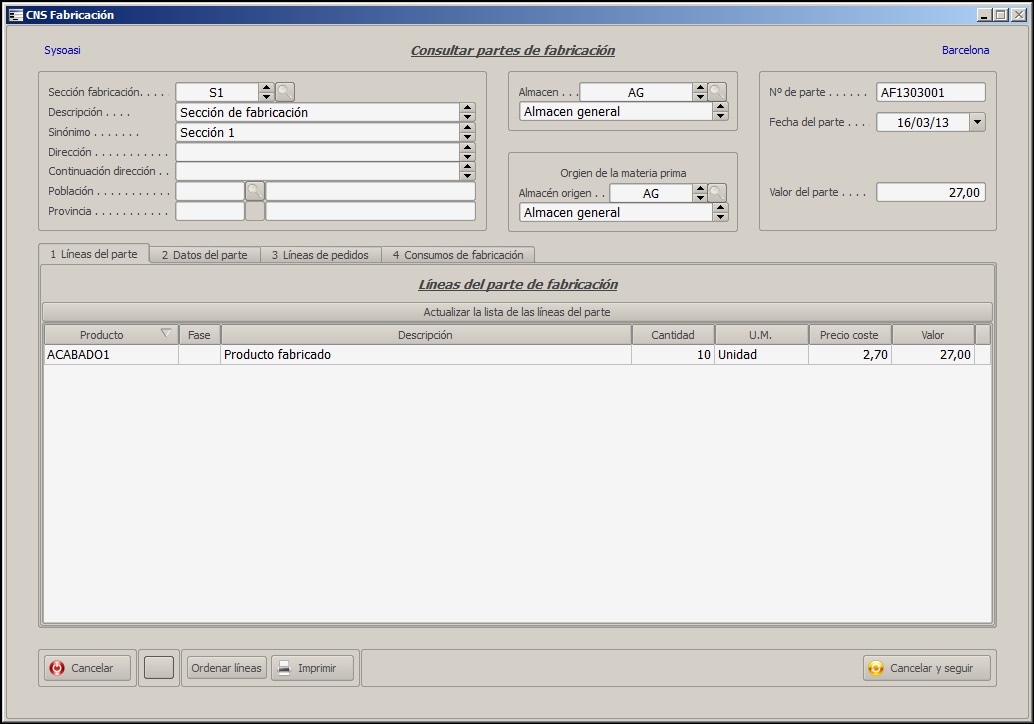Close the CNS Fabricación window
Image resolution: width=1034 pixels, height=724 pixels.
click(x=1018, y=15)
